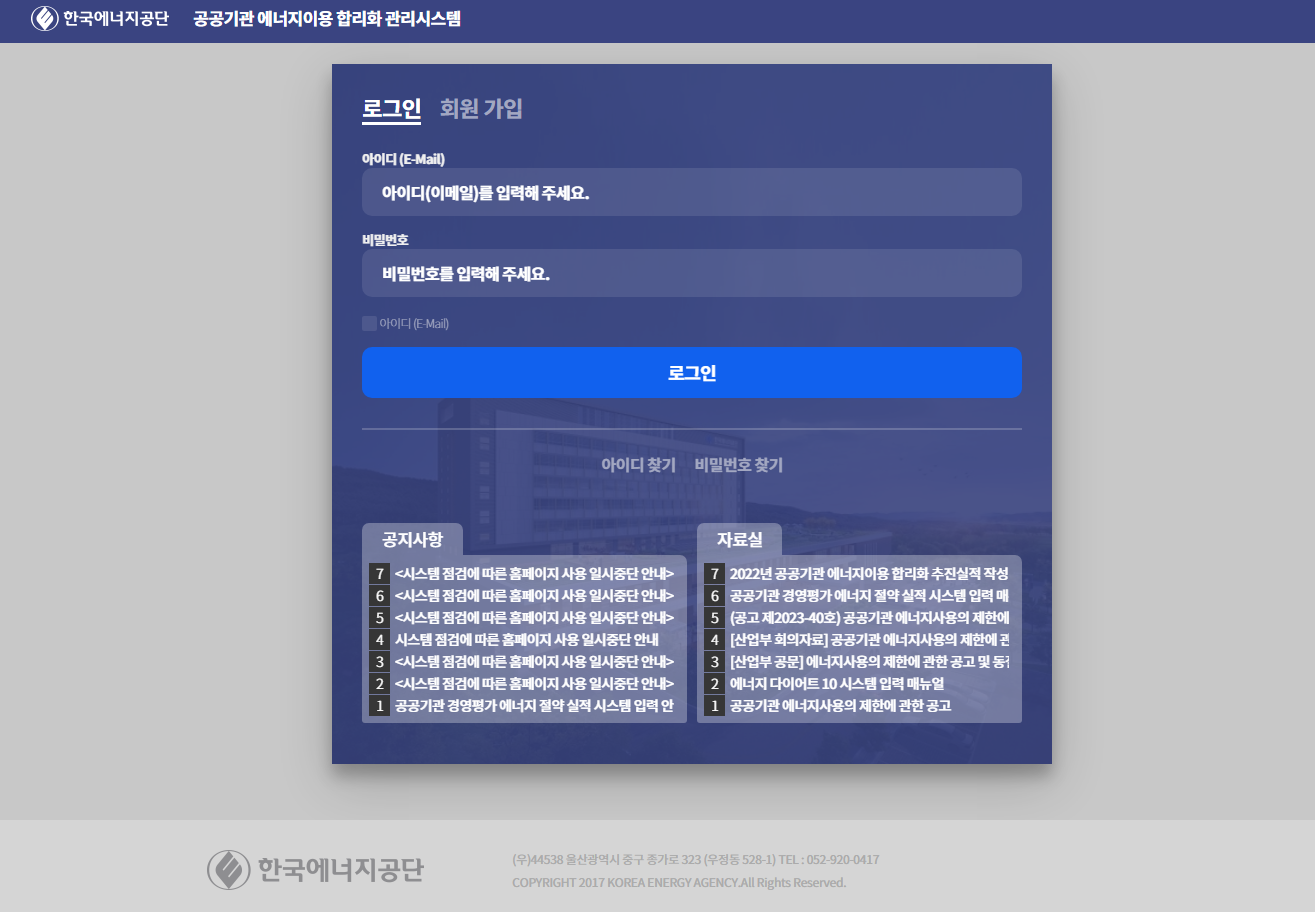Click the number 7 badge in 공지사항 list
1315x912 pixels.
click(x=379, y=573)
